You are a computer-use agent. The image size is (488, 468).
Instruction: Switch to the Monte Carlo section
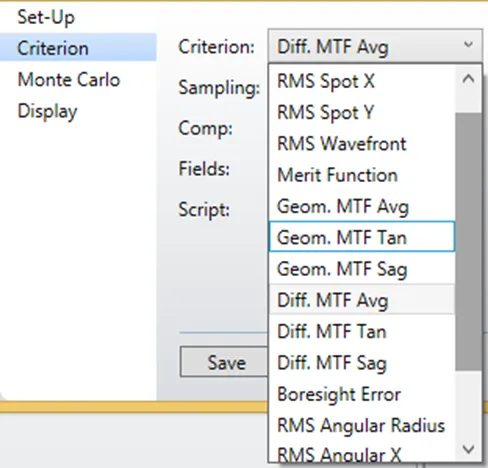[69, 79]
